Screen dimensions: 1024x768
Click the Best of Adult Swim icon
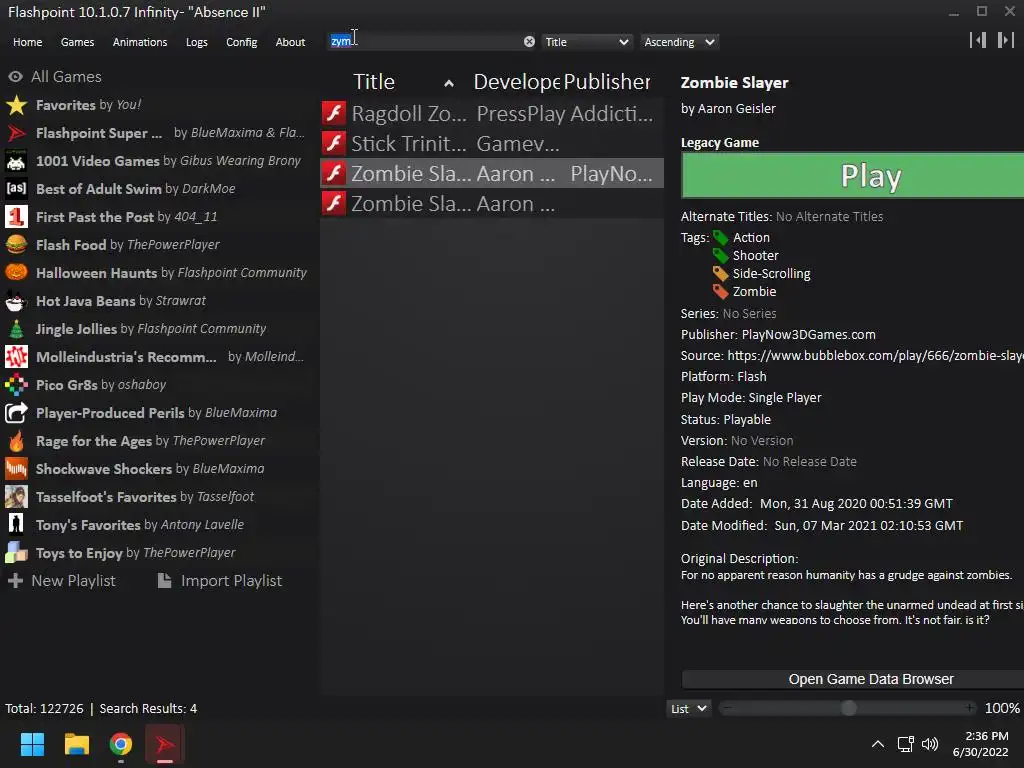[16, 189]
